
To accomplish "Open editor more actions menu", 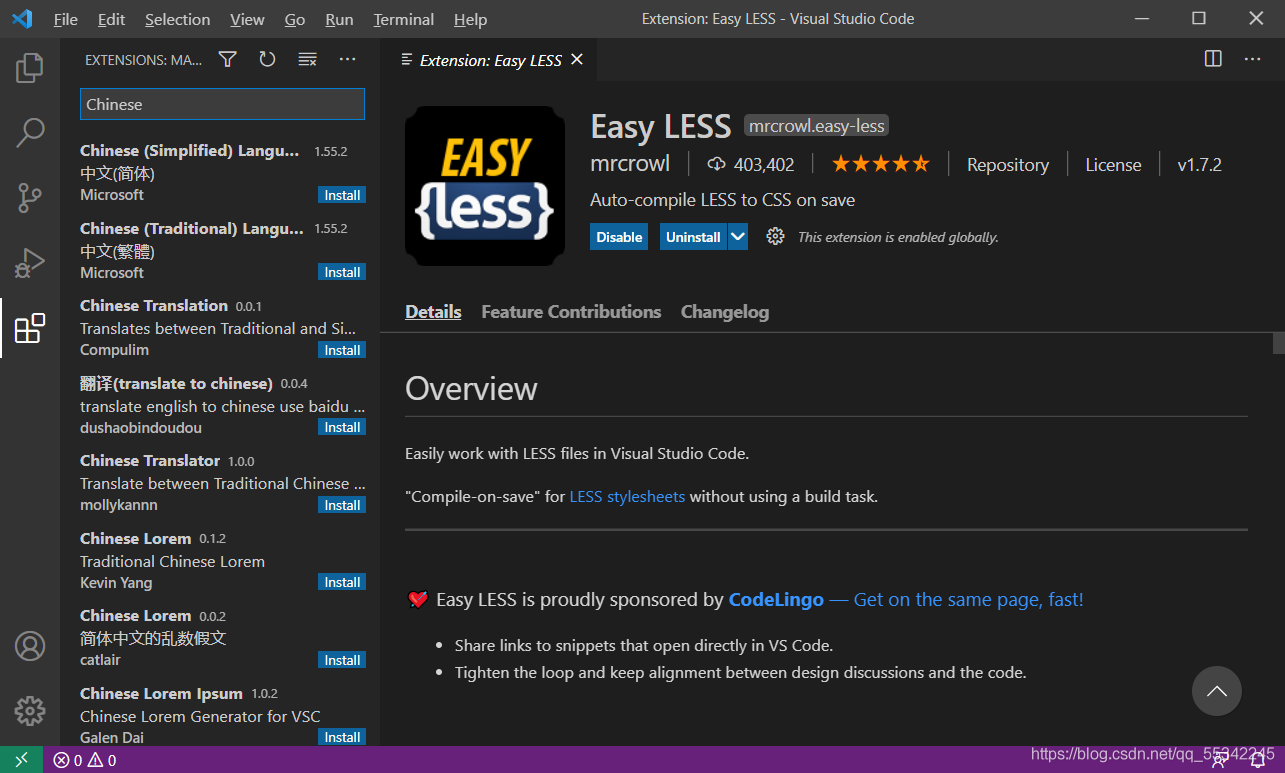I will point(1252,59).
